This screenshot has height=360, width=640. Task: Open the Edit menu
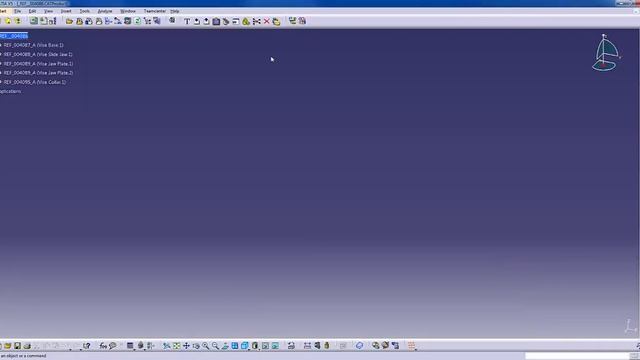pyautogui.click(x=32, y=11)
